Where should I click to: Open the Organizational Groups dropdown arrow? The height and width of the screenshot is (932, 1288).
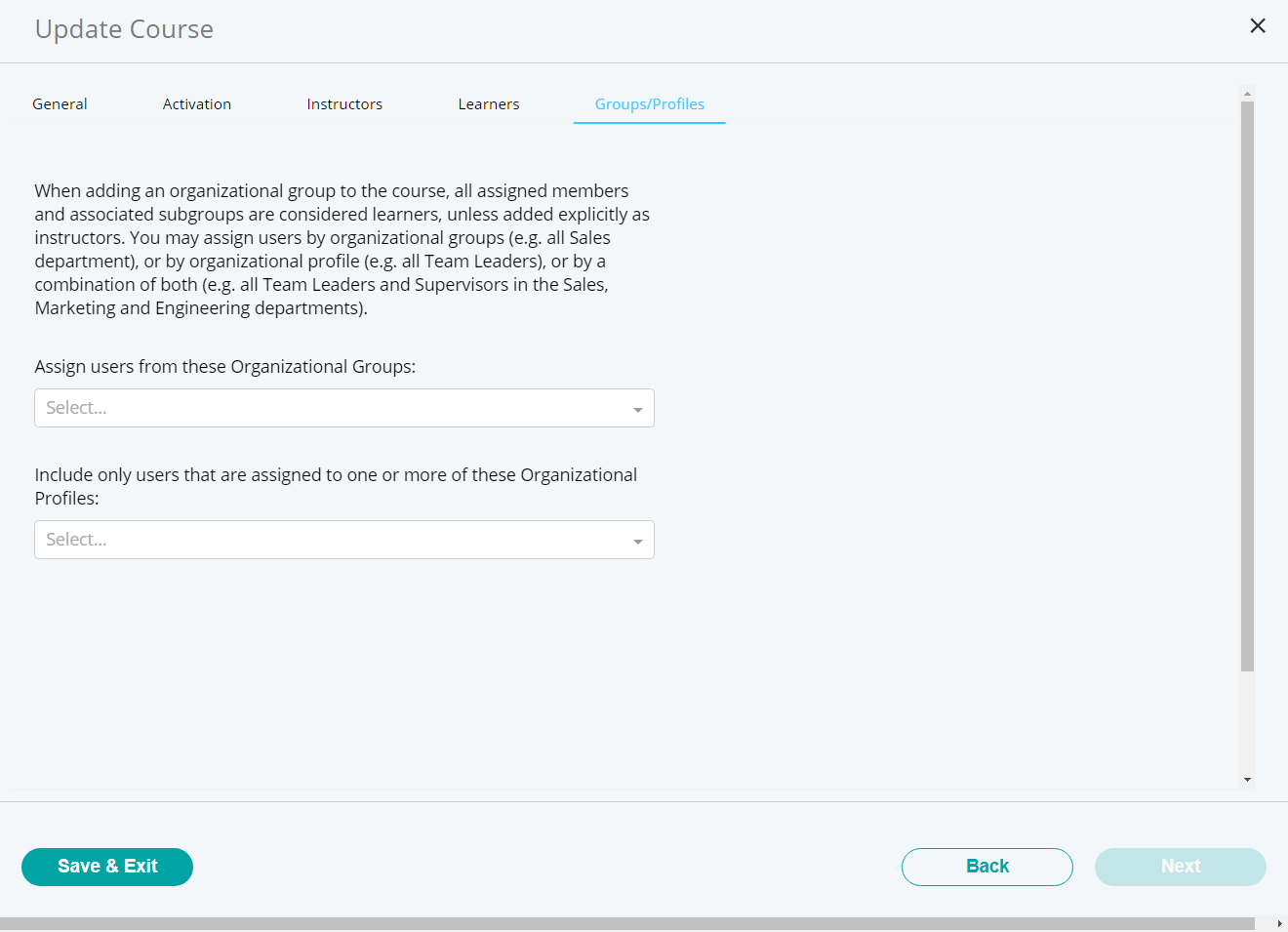pos(638,408)
